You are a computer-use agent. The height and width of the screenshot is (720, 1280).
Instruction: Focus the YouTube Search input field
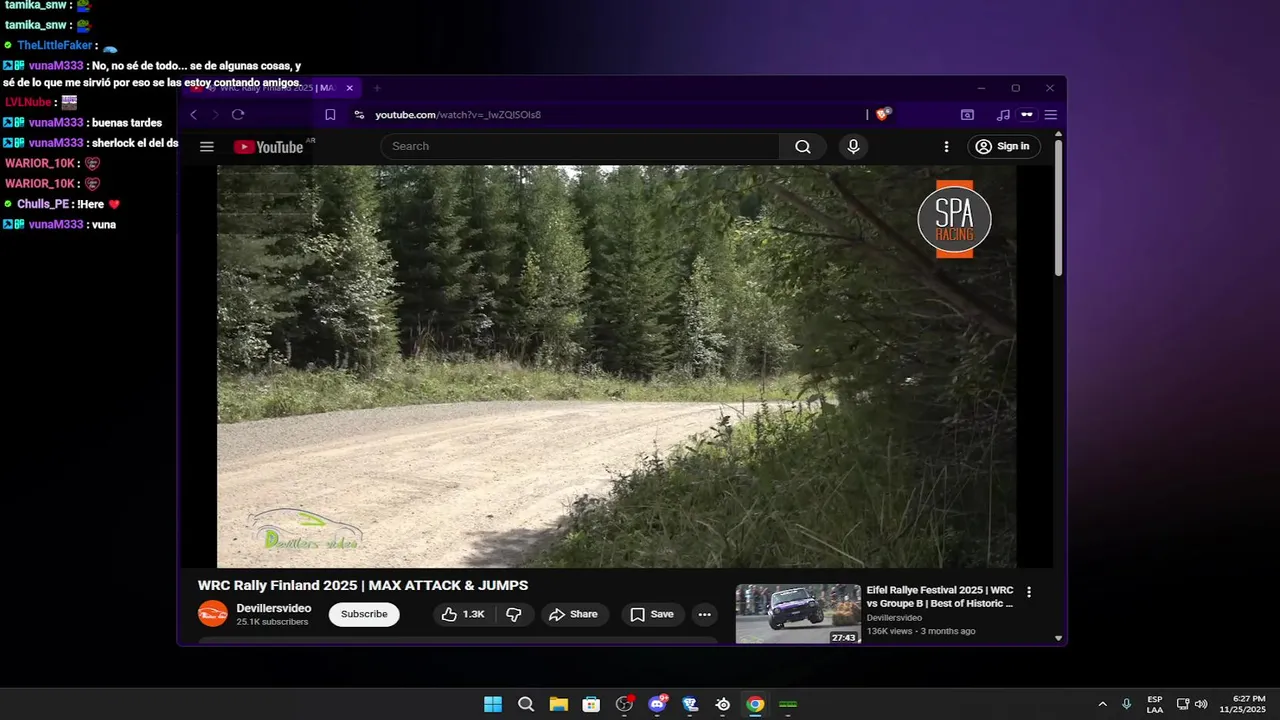pos(580,146)
